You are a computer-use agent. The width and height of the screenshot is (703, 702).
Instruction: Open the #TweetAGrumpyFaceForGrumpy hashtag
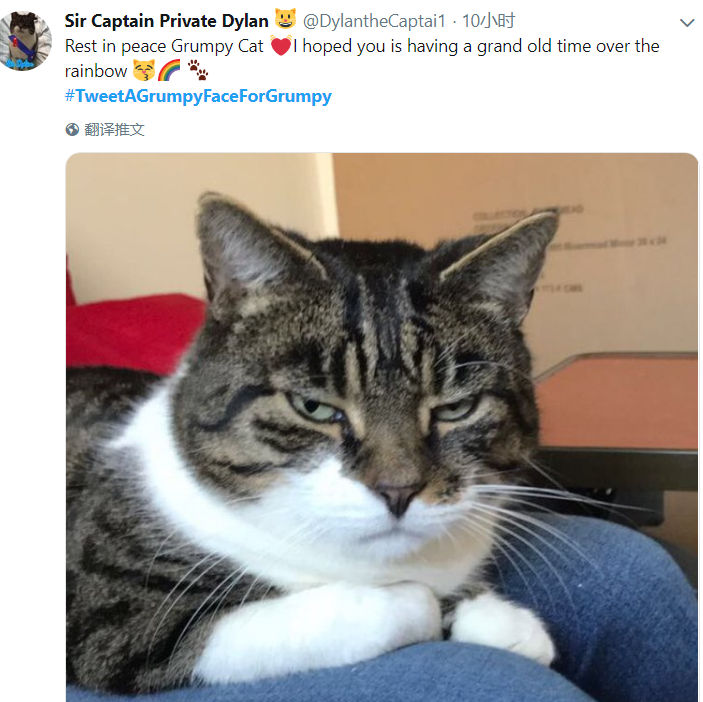point(198,96)
